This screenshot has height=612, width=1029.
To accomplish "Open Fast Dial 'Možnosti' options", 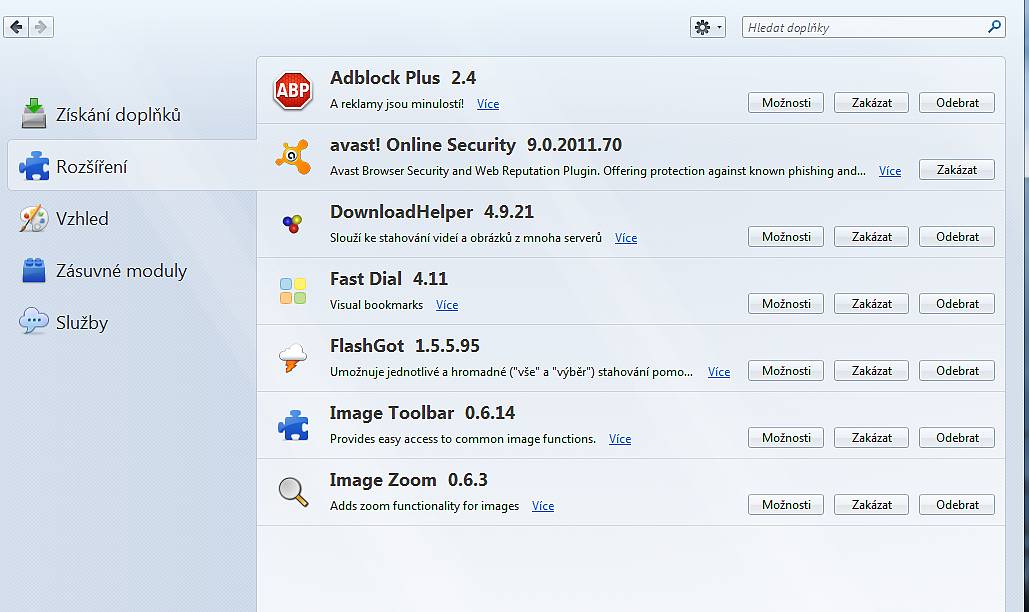I will [x=786, y=303].
